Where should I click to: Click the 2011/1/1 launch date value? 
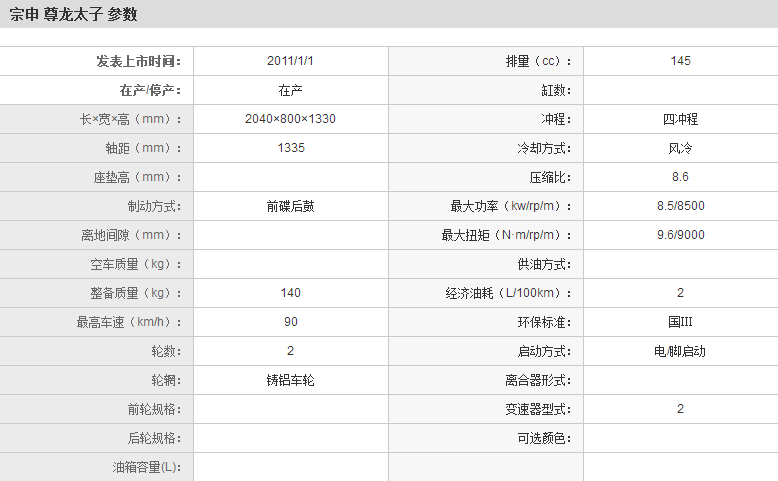(290, 61)
